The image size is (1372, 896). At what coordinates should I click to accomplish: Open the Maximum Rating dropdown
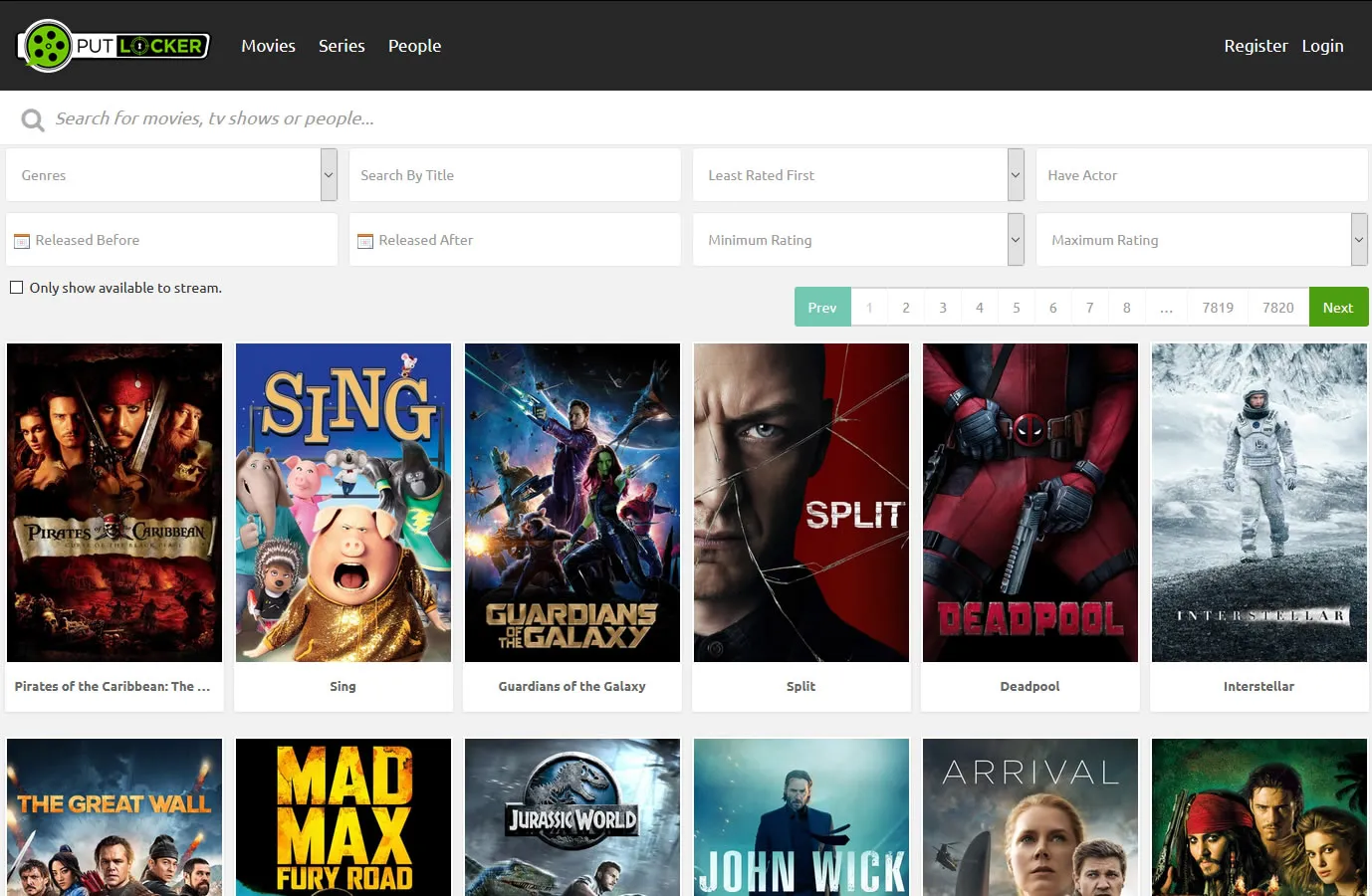pyautogui.click(x=1202, y=240)
